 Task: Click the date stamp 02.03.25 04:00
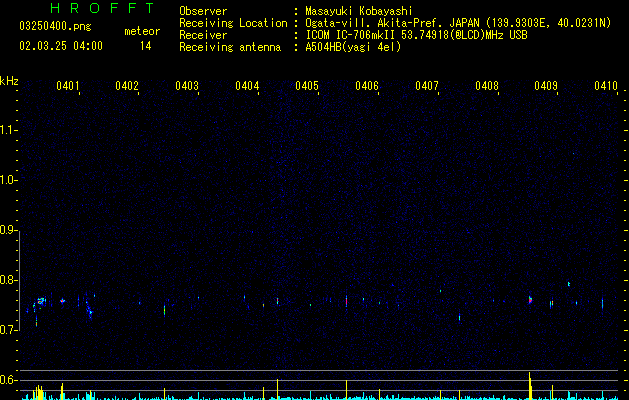tap(61, 46)
